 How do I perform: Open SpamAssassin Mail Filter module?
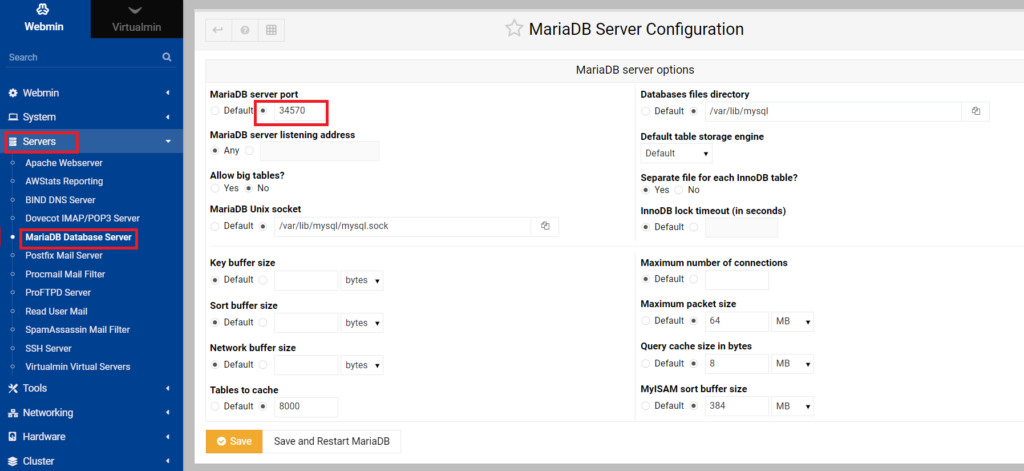78,330
